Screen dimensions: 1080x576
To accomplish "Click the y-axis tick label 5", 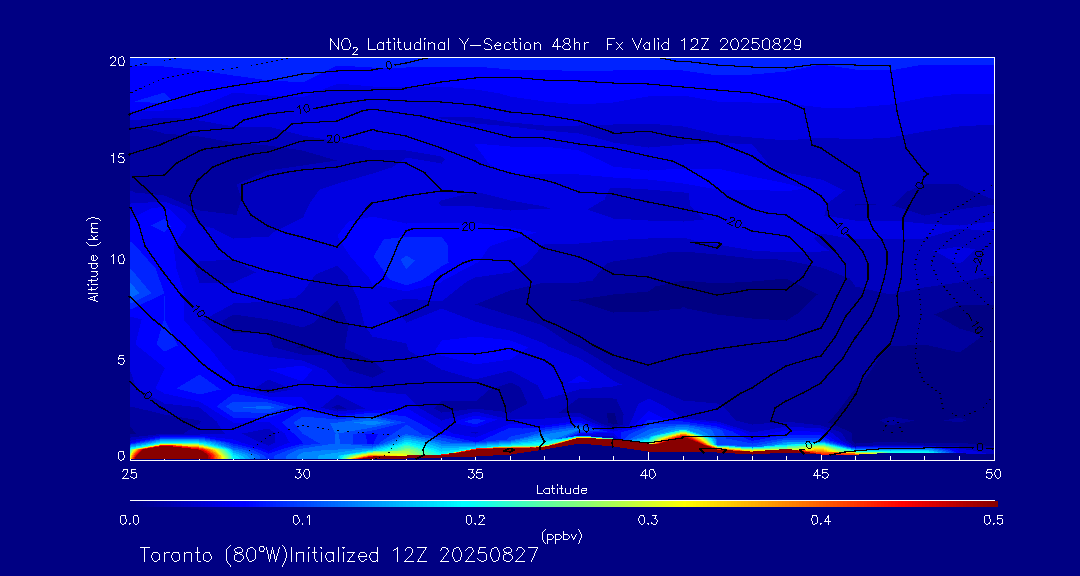I will tap(118, 359).
